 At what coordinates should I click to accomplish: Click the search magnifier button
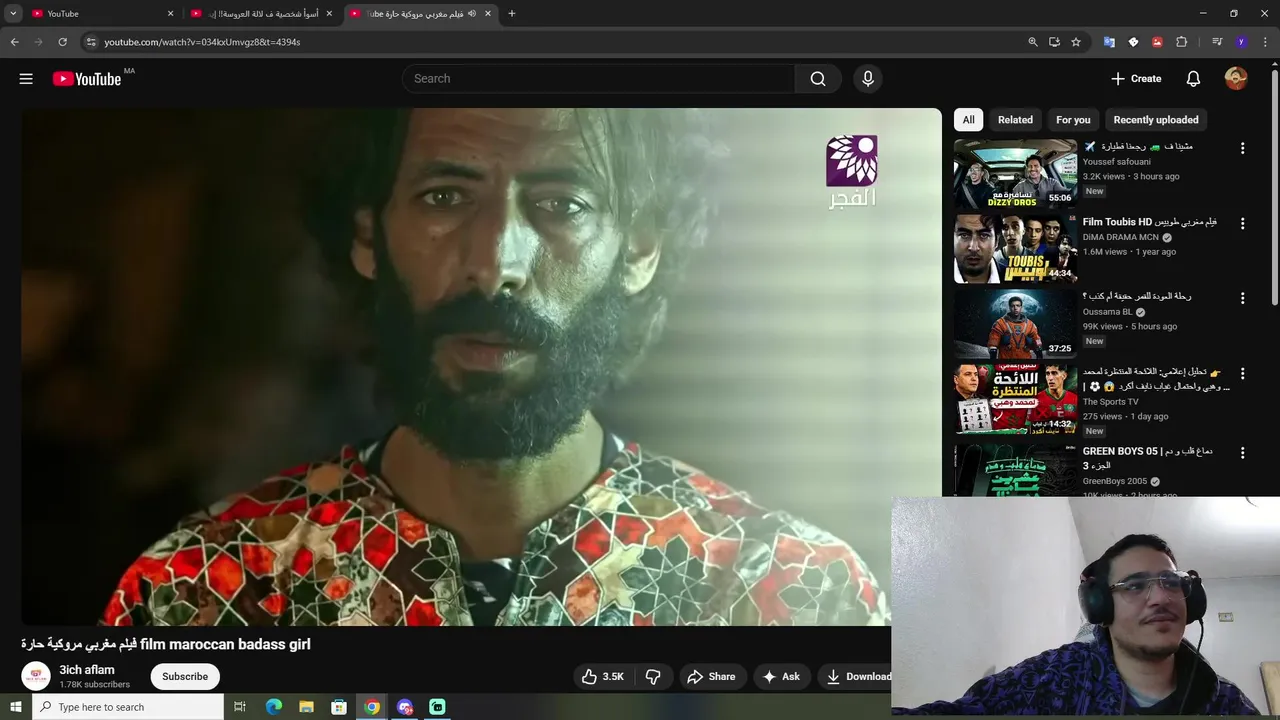point(818,79)
